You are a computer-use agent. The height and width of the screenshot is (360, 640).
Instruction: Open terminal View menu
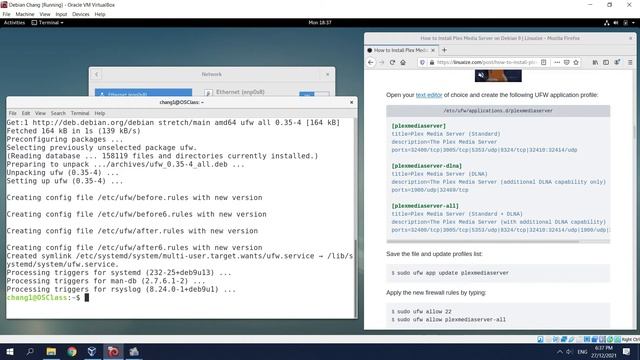coord(40,113)
